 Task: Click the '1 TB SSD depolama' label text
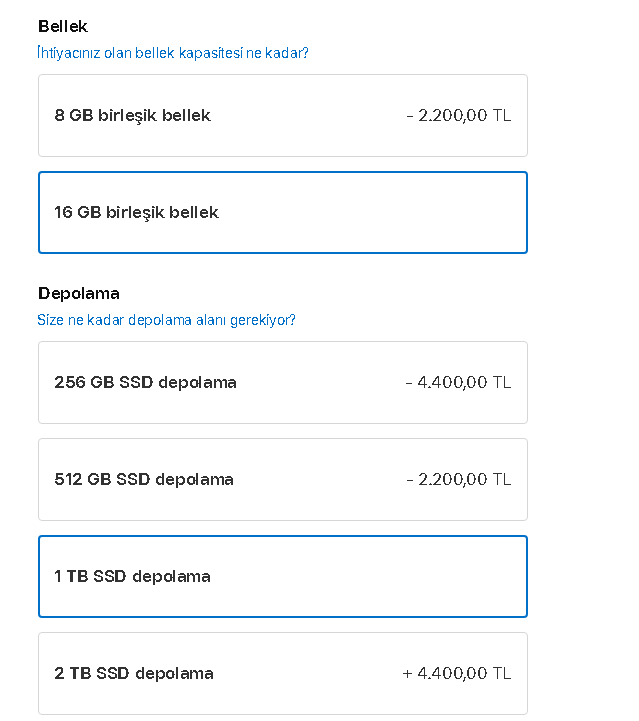point(132,577)
